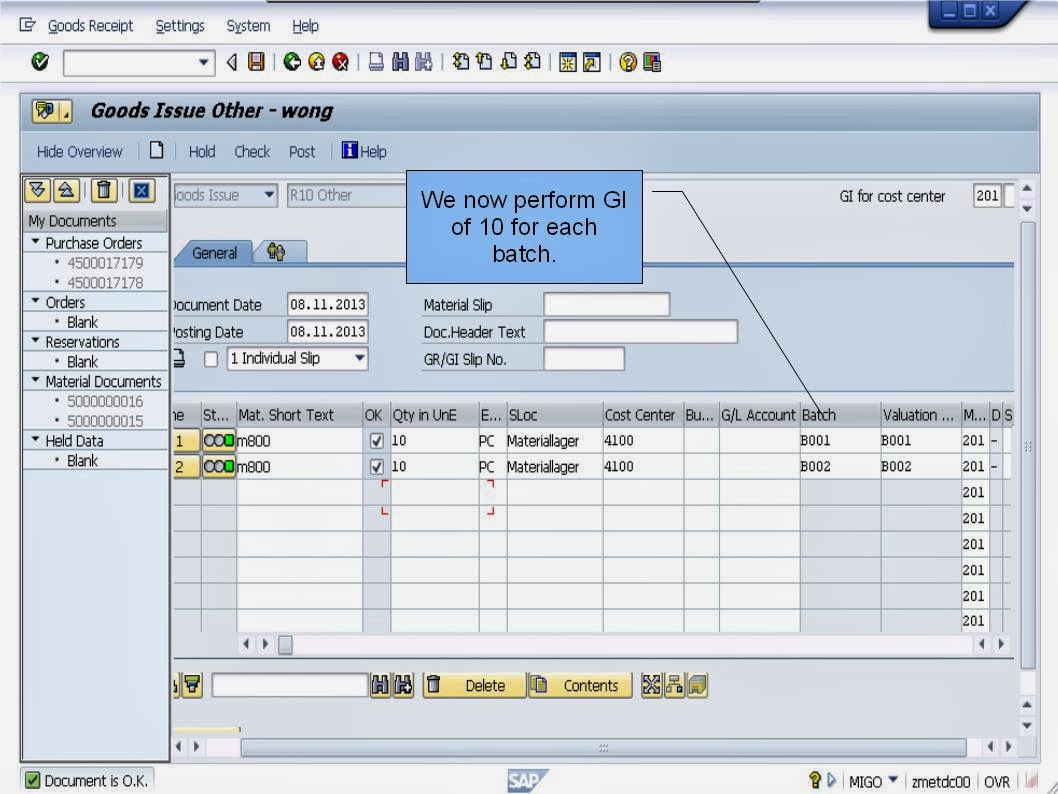Viewport: 1058px width, 794px height.
Task: Click the Hide Overview button
Action: [x=80, y=152]
